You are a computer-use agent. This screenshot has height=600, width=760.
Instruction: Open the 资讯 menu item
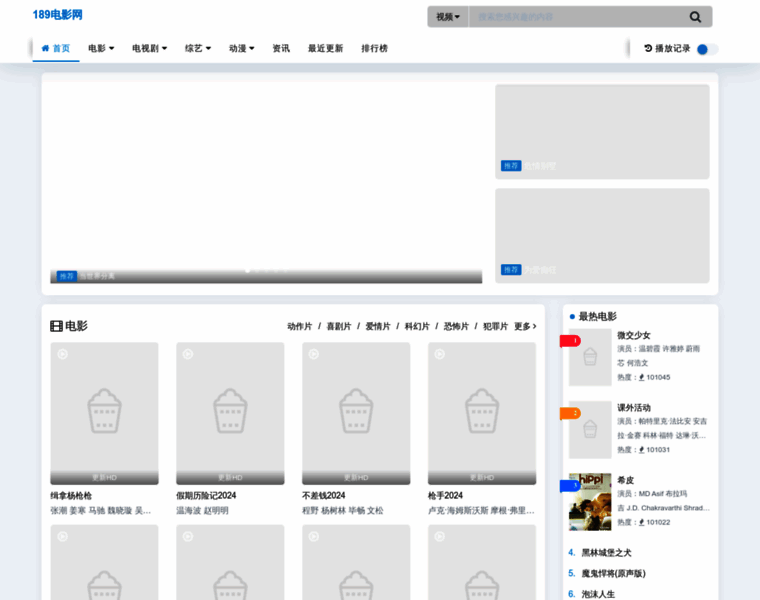(281, 48)
